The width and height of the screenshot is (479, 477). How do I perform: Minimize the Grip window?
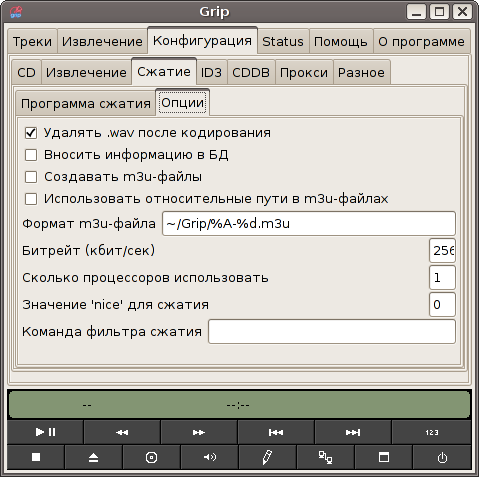416,12
